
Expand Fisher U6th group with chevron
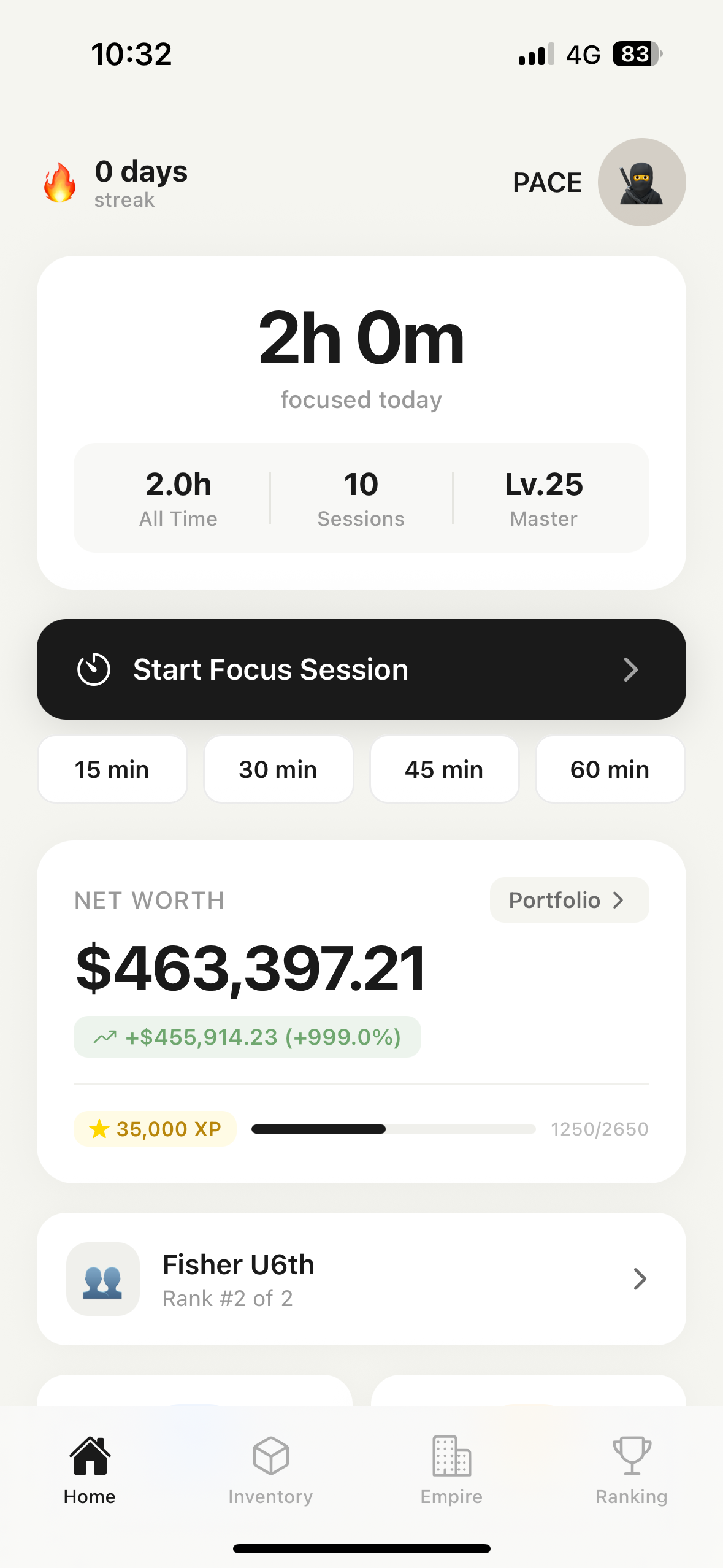[640, 1279]
